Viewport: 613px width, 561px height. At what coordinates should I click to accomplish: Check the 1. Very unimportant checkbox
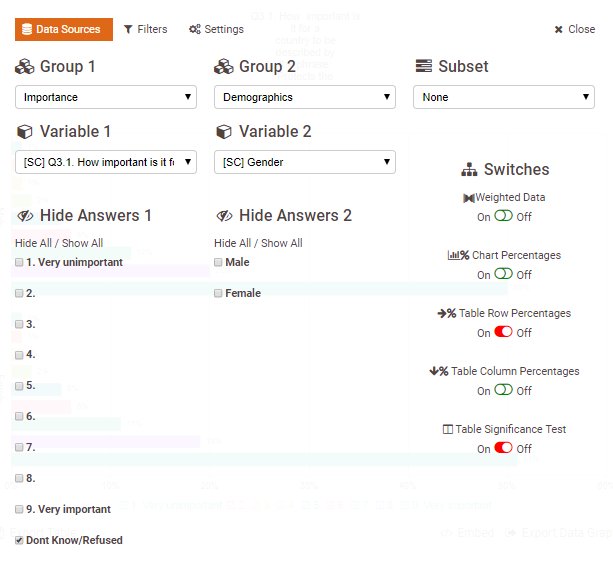(x=19, y=262)
